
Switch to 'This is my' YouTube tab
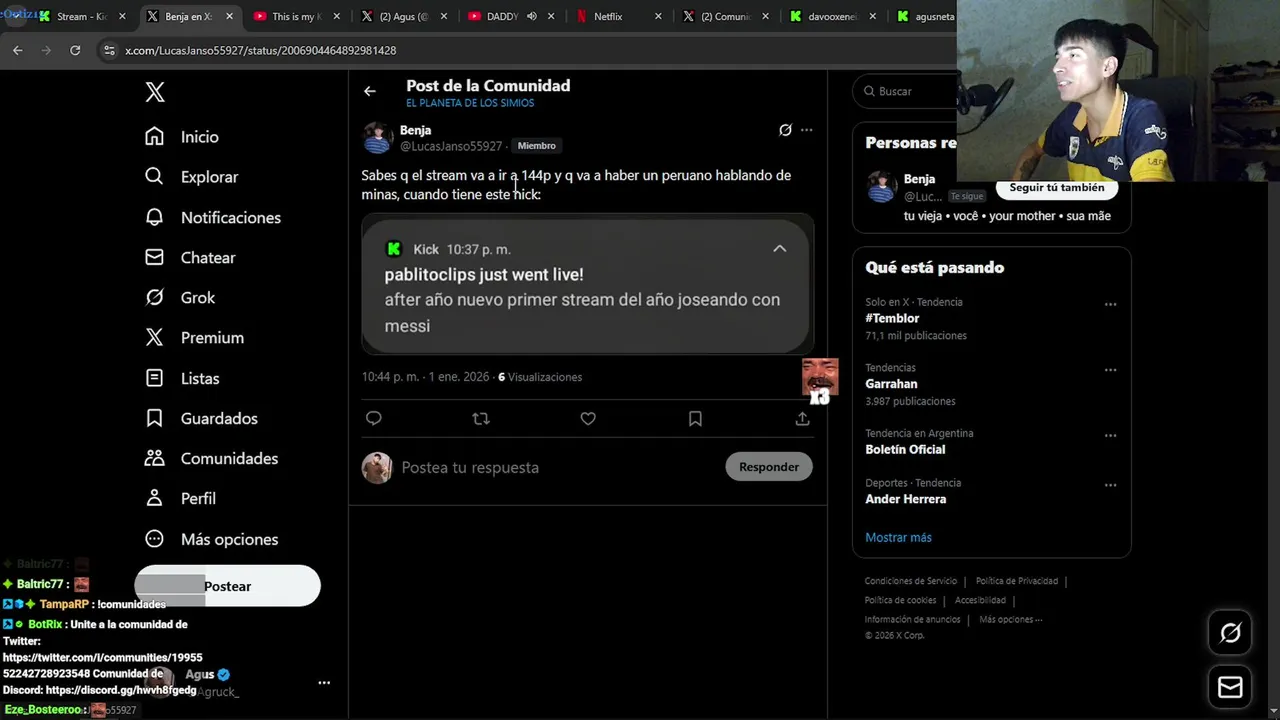click(x=295, y=17)
